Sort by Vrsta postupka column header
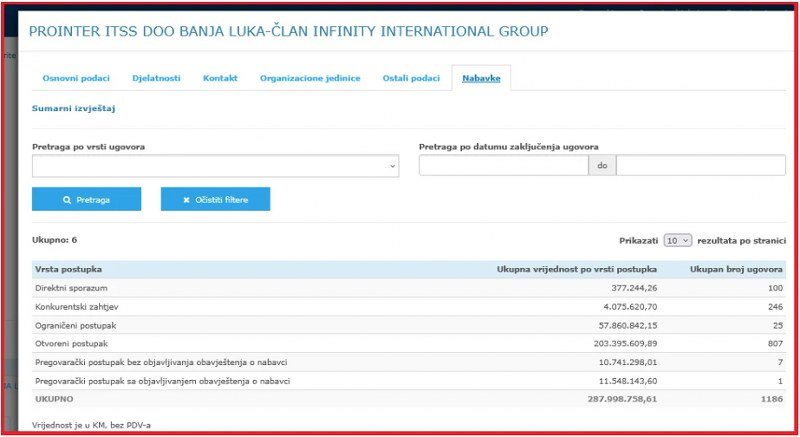This screenshot has height=437, width=800. (x=69, y=270)
